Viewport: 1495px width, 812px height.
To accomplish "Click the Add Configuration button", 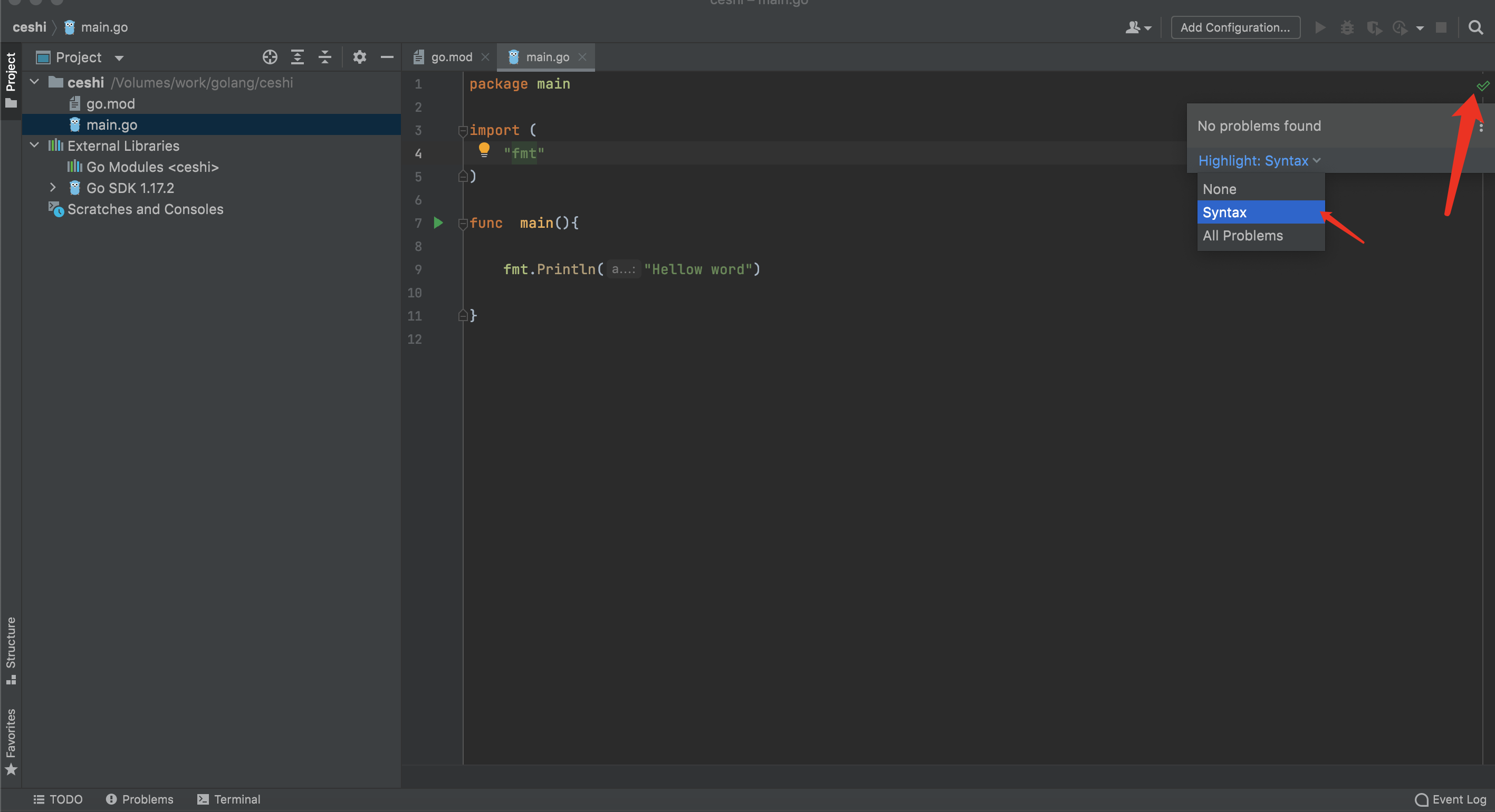I will (1235, 27).
